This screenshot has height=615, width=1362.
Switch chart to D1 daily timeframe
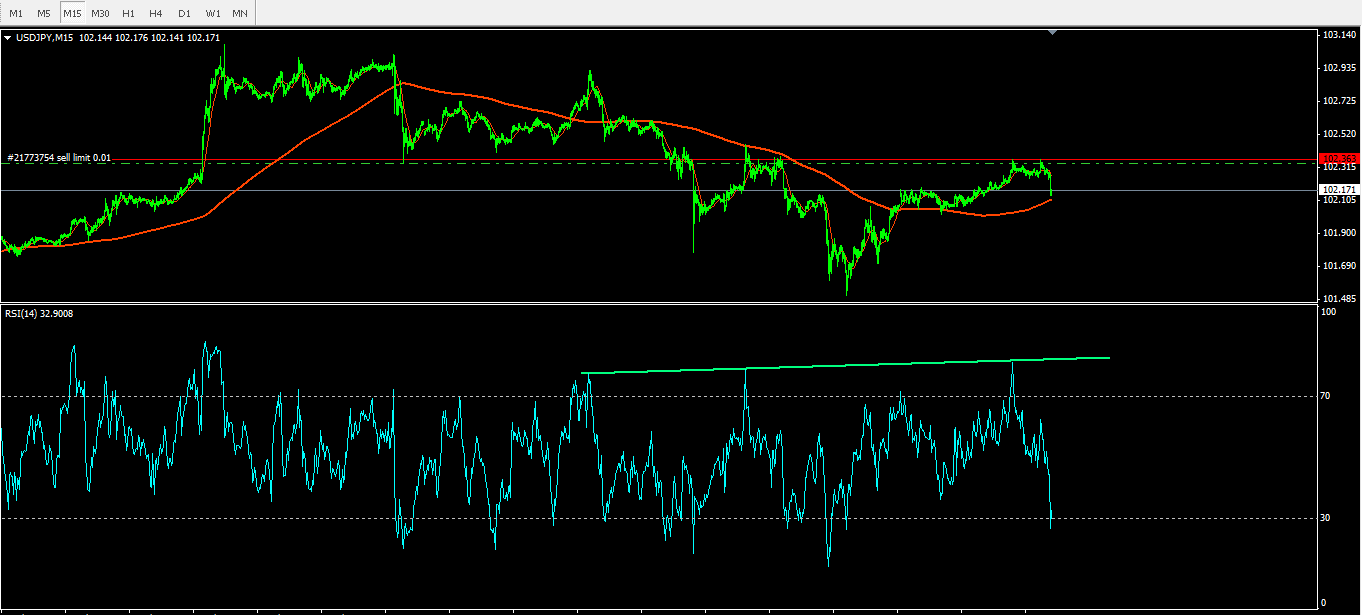184,13
